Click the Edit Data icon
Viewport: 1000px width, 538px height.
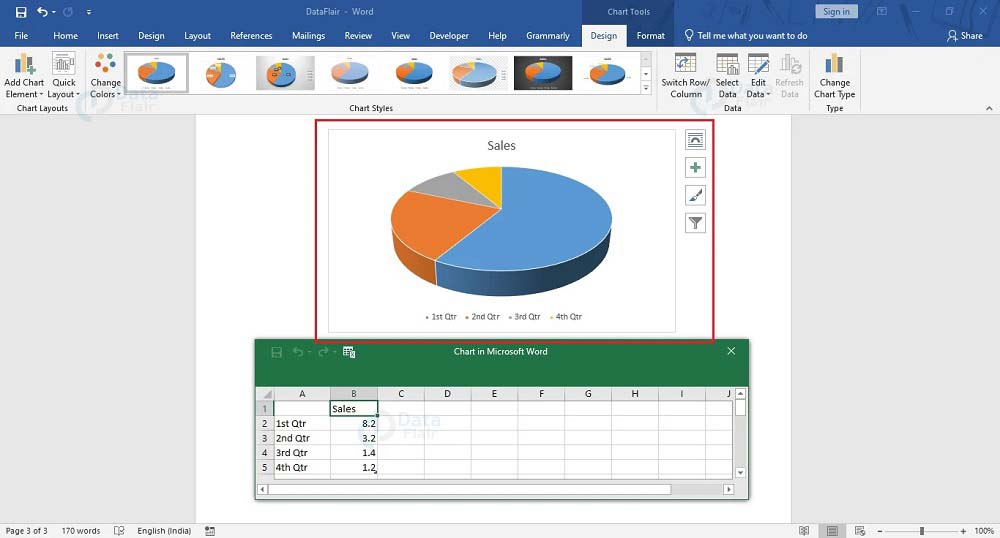point(758,66)
